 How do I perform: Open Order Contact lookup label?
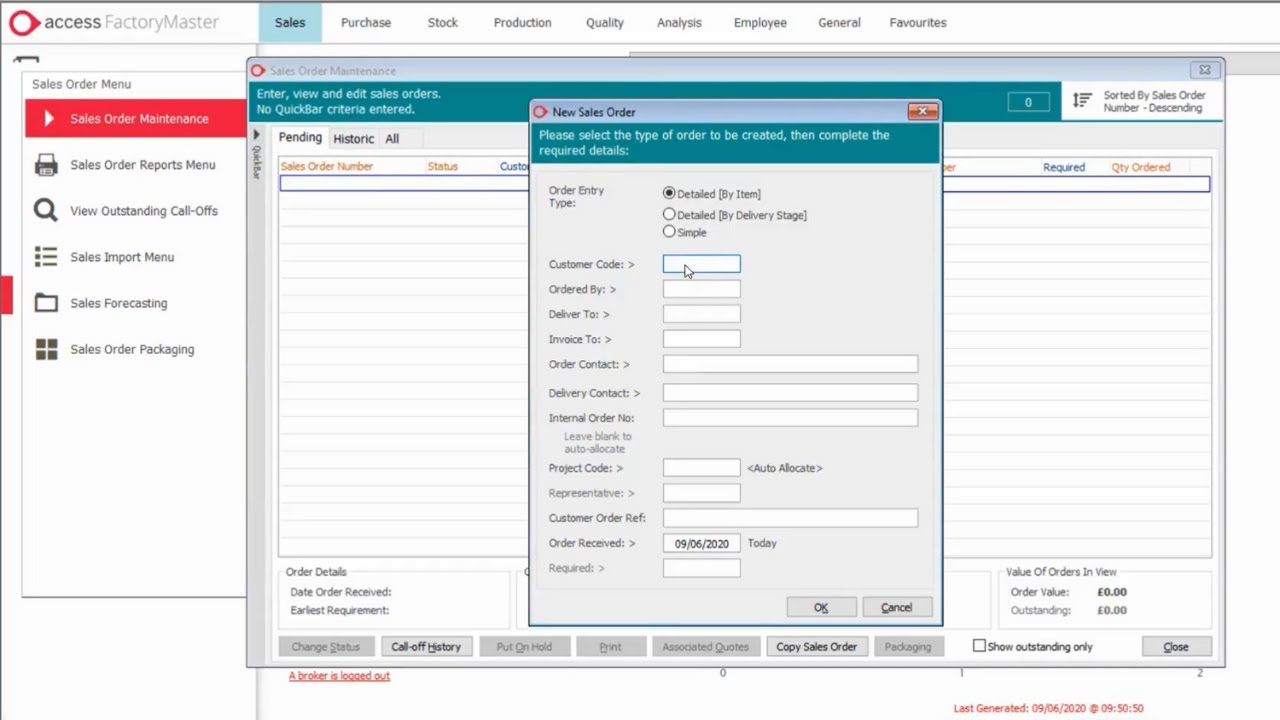pyautogui.click(x=589, y=364)
